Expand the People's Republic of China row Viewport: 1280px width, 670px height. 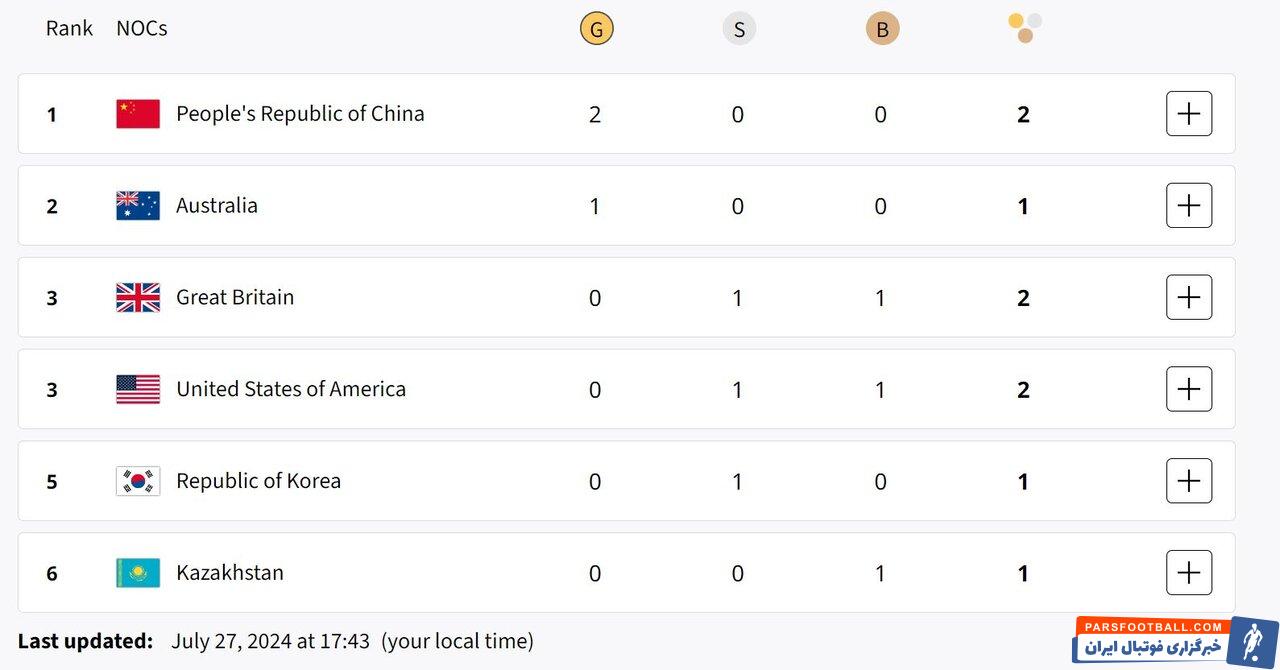coord(1189,114)
